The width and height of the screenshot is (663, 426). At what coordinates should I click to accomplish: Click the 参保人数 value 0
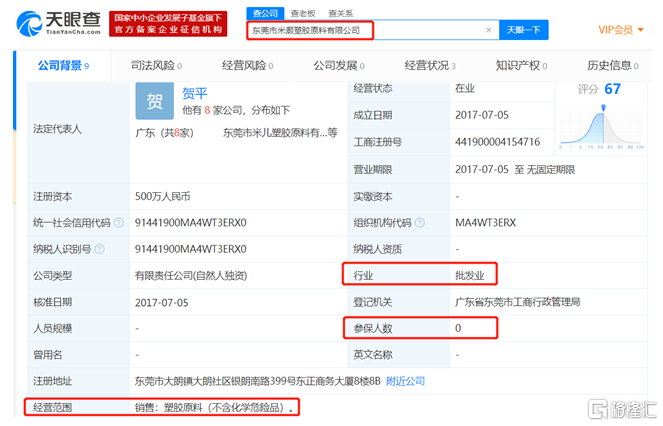click(458, 328)
